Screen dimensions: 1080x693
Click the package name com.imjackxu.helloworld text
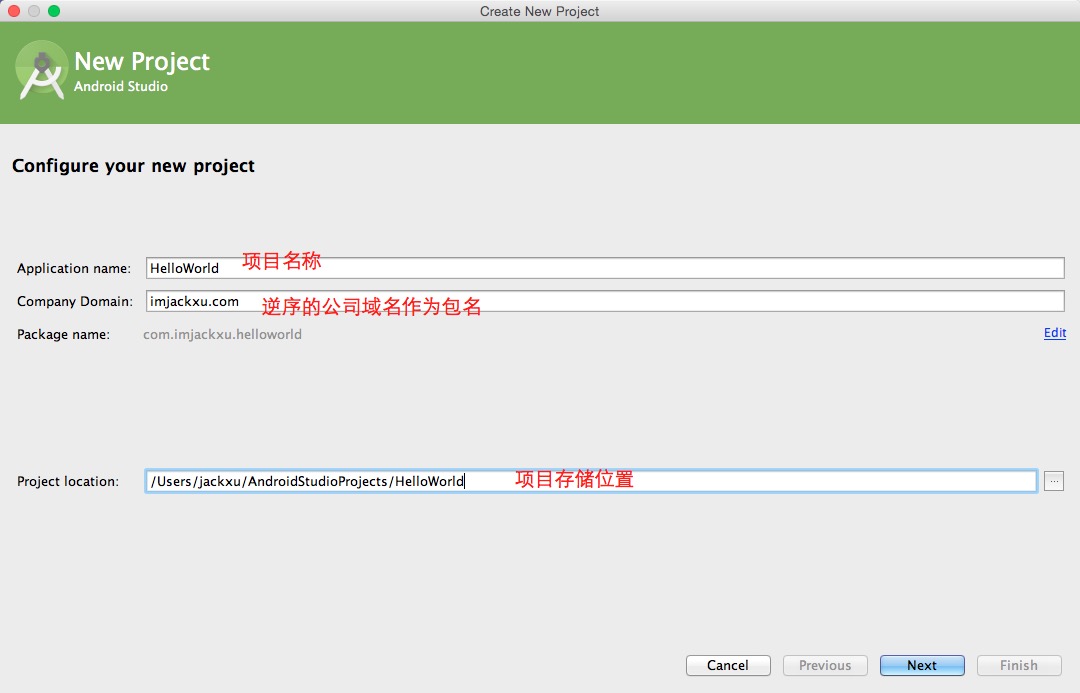click(x=222, y=334)
